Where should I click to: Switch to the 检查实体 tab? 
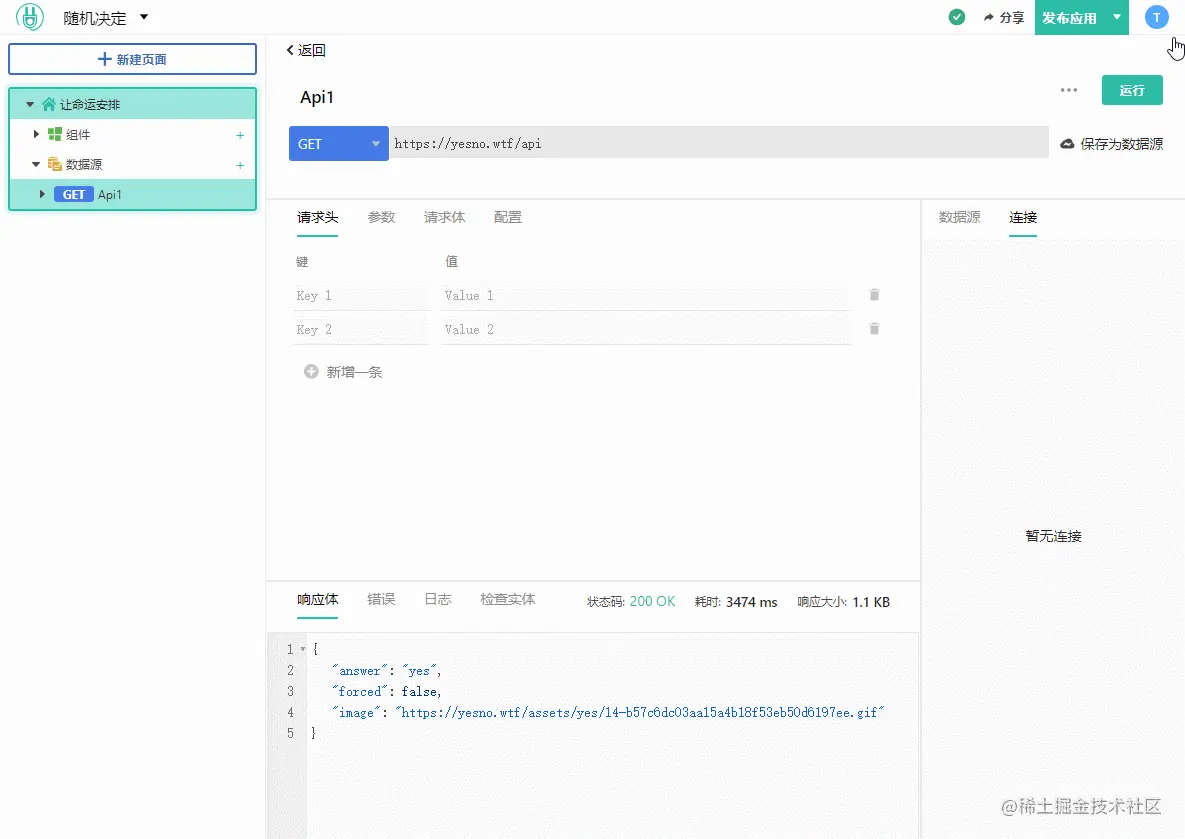pos(508,599)
